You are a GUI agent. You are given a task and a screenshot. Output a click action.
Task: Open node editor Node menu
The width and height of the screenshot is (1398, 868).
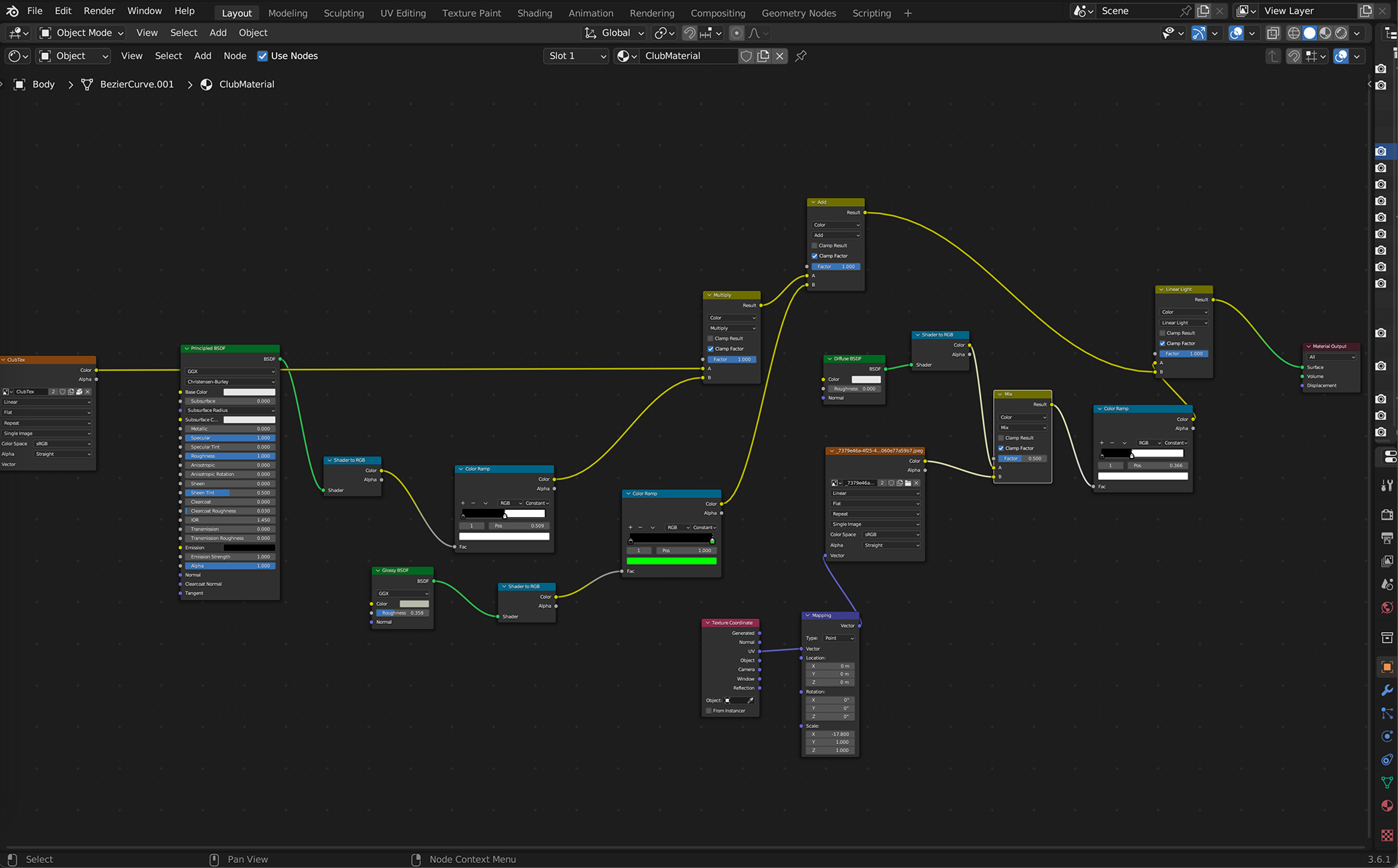(234, 56)
